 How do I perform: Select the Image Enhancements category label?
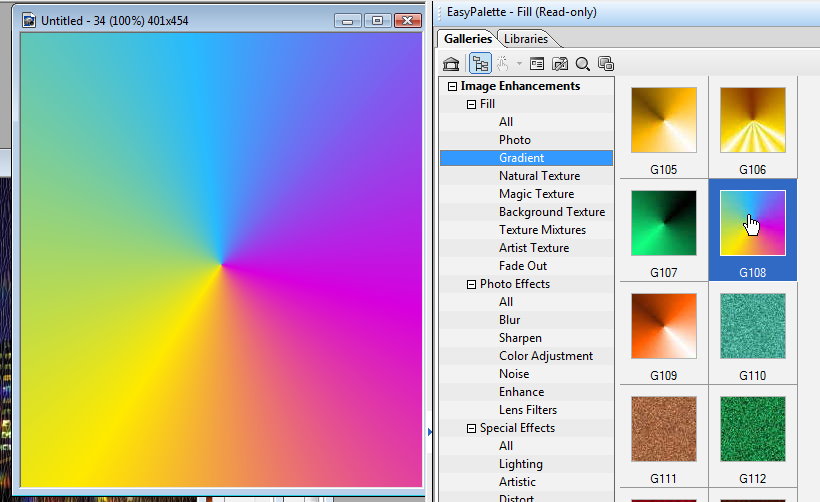coord(520,86)
